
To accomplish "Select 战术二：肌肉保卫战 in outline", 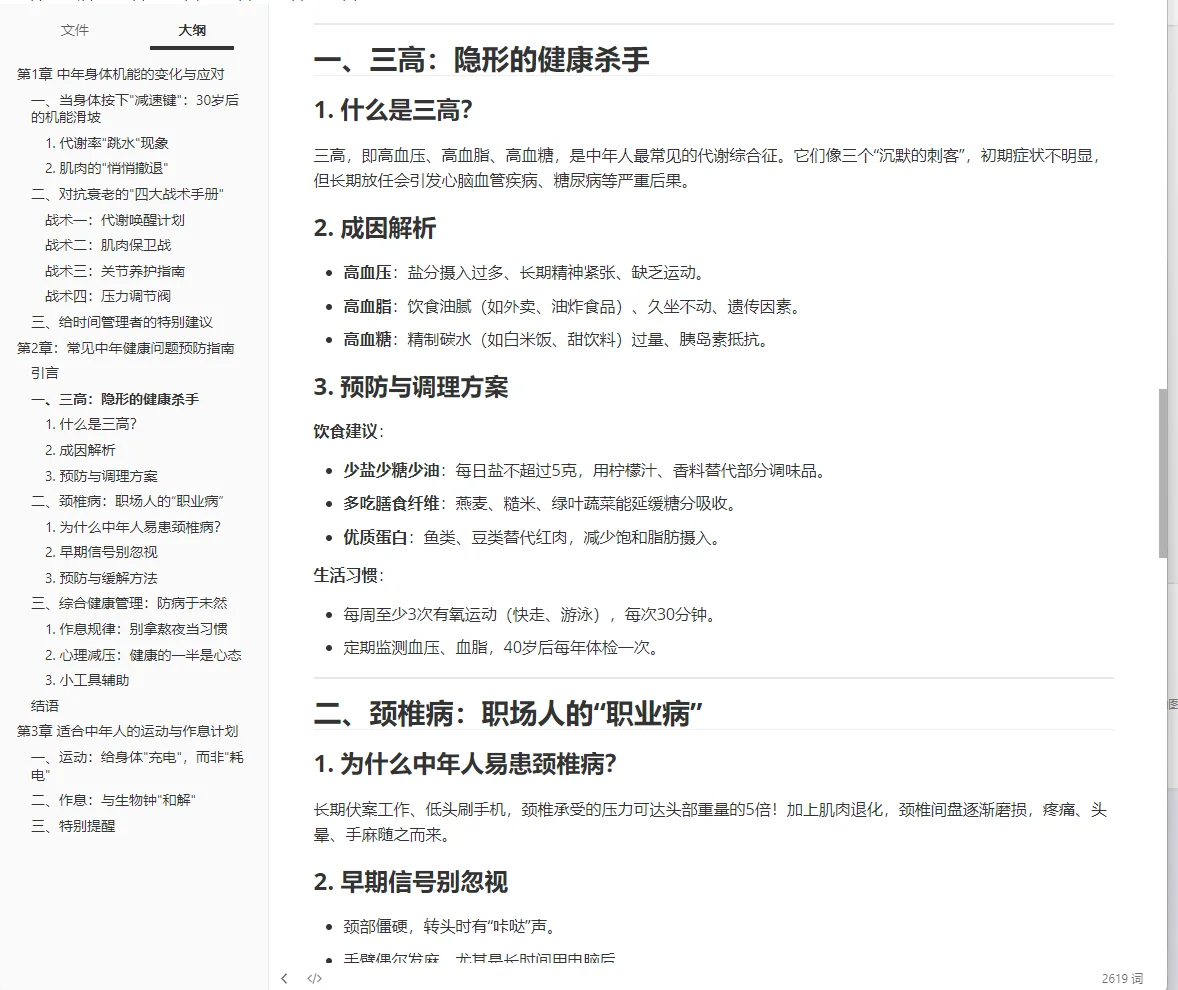I will (x=108, y=245).
